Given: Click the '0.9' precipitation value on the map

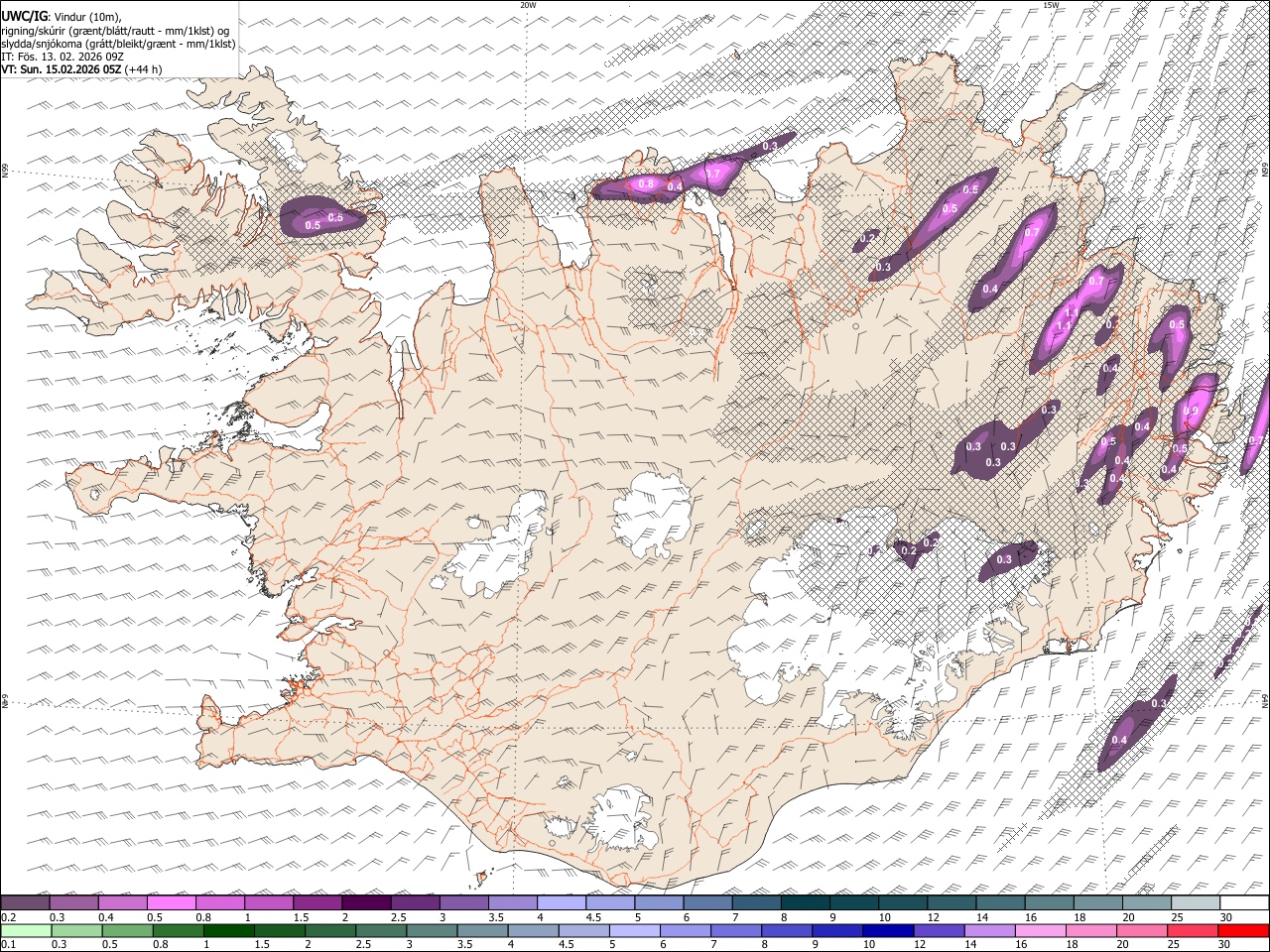Looking at the screenshot, I should pos(1192,411).
